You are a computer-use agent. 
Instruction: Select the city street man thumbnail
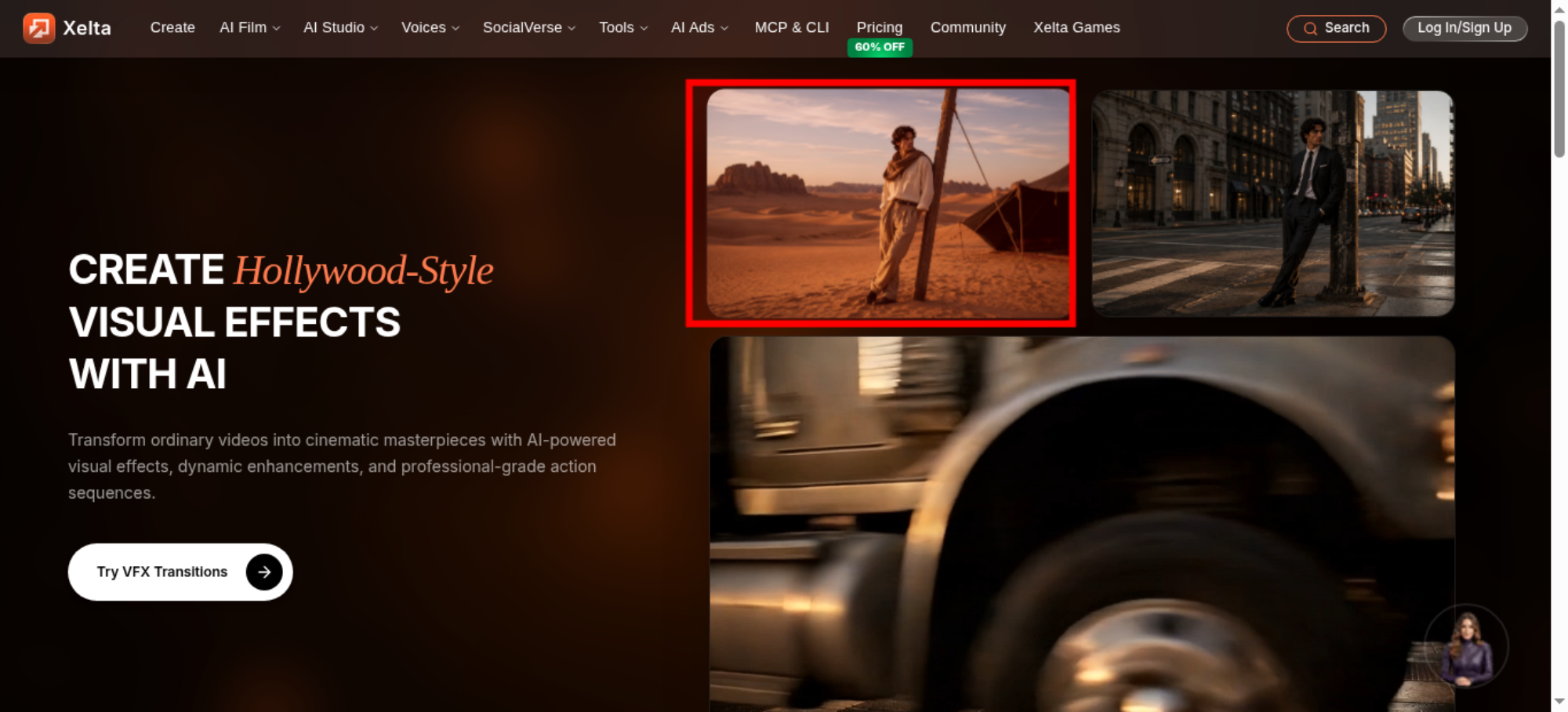pos(1273,203)
